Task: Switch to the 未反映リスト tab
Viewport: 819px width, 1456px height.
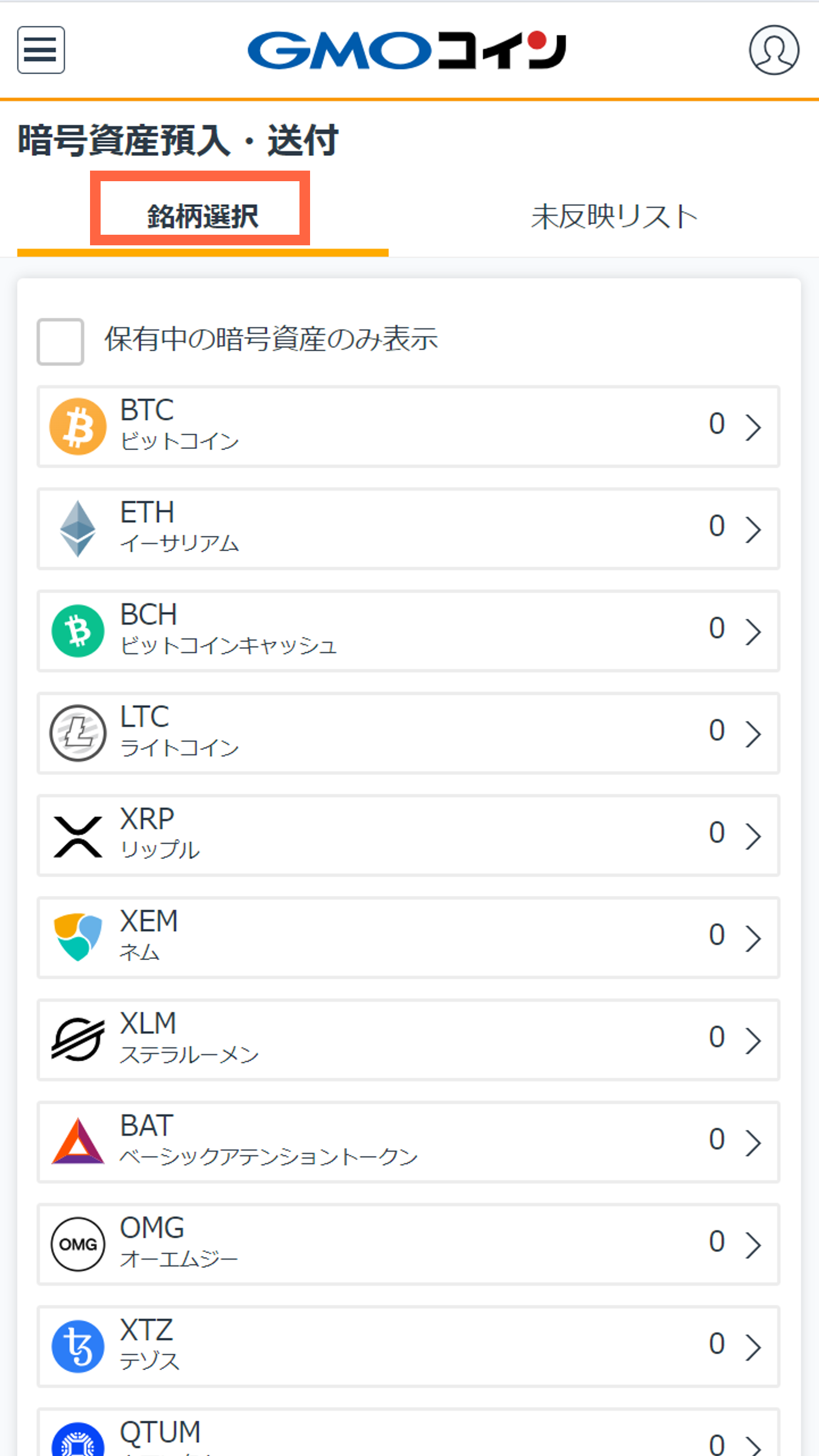Action: pyautogui.click(x=614, y=216)
